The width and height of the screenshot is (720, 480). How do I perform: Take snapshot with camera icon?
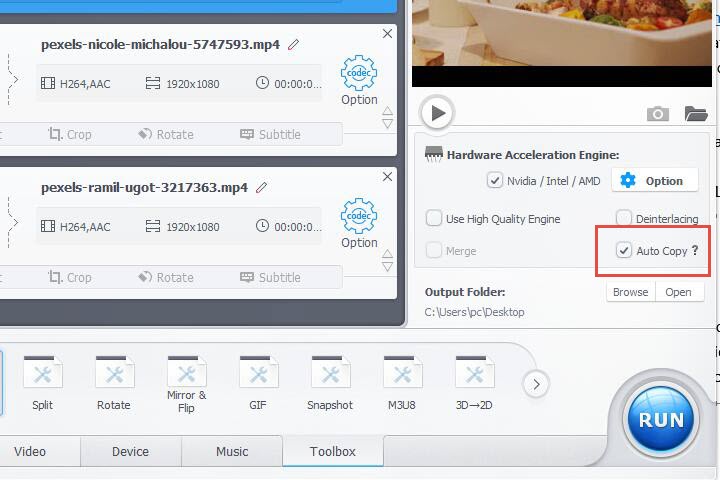pyautogui.click(x=658, y=113)
